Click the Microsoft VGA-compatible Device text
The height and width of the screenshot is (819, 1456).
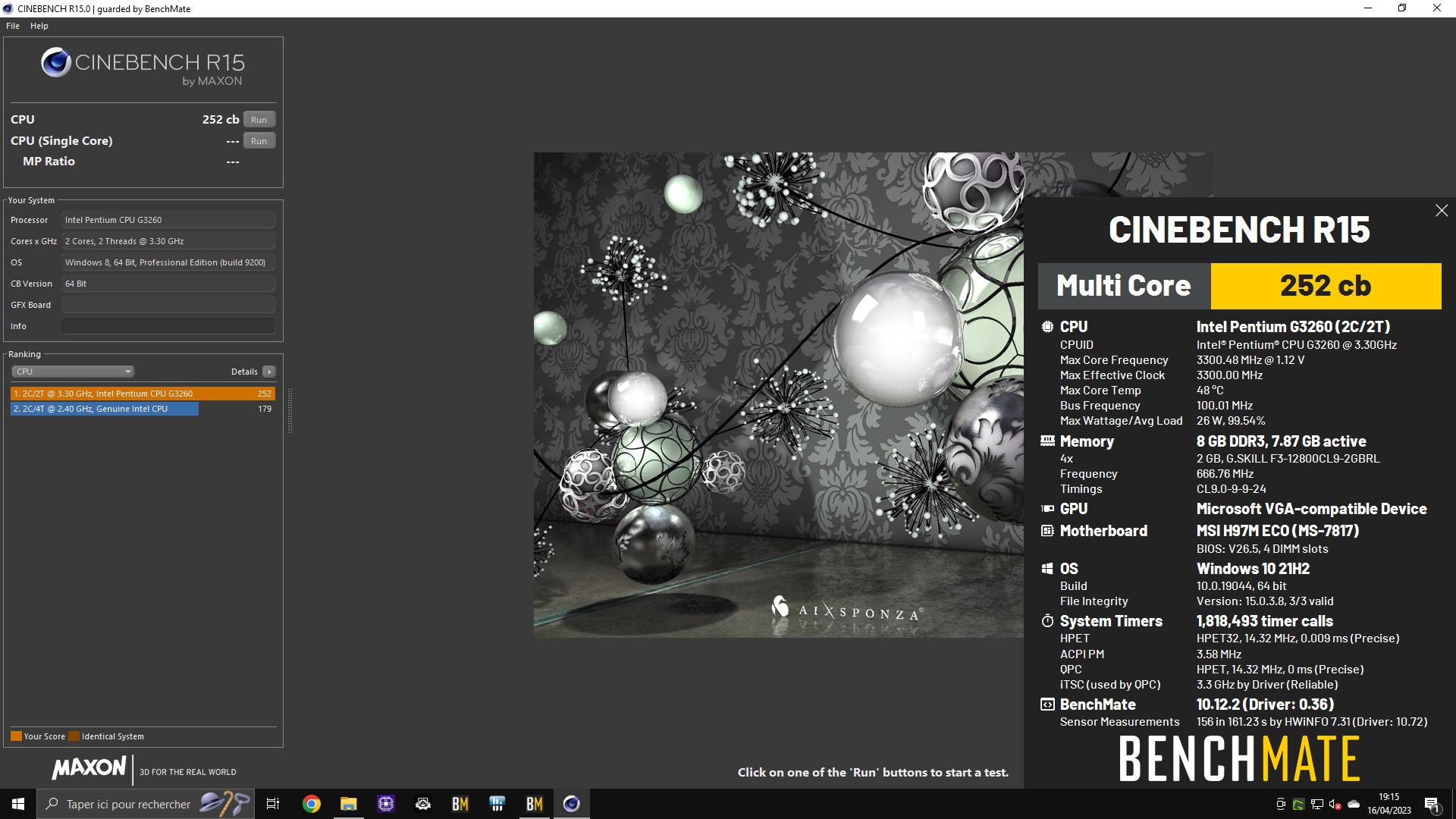(1312, 509)
